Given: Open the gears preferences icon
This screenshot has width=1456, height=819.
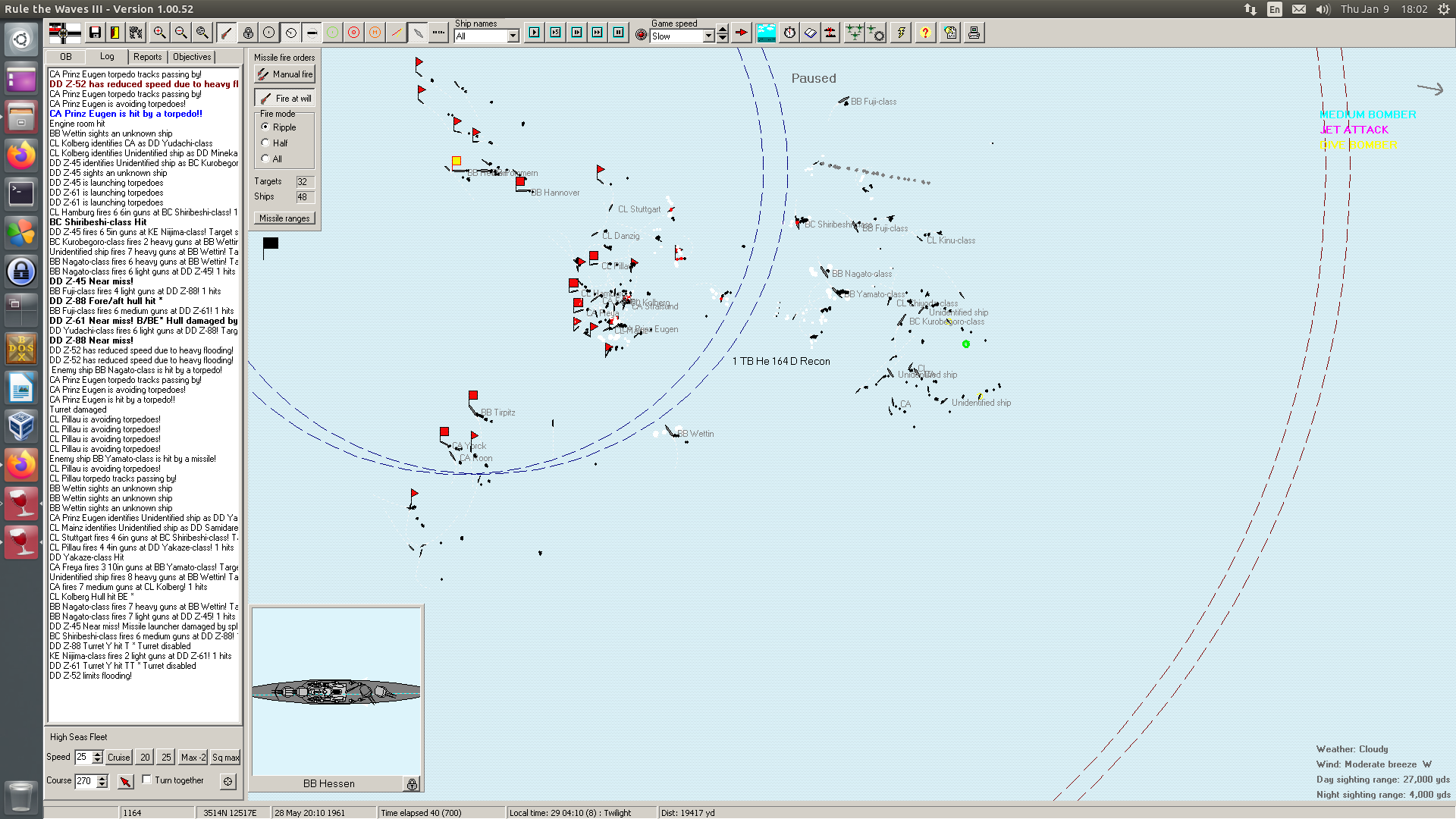Looking at the screenshot, I should (136, 33).
